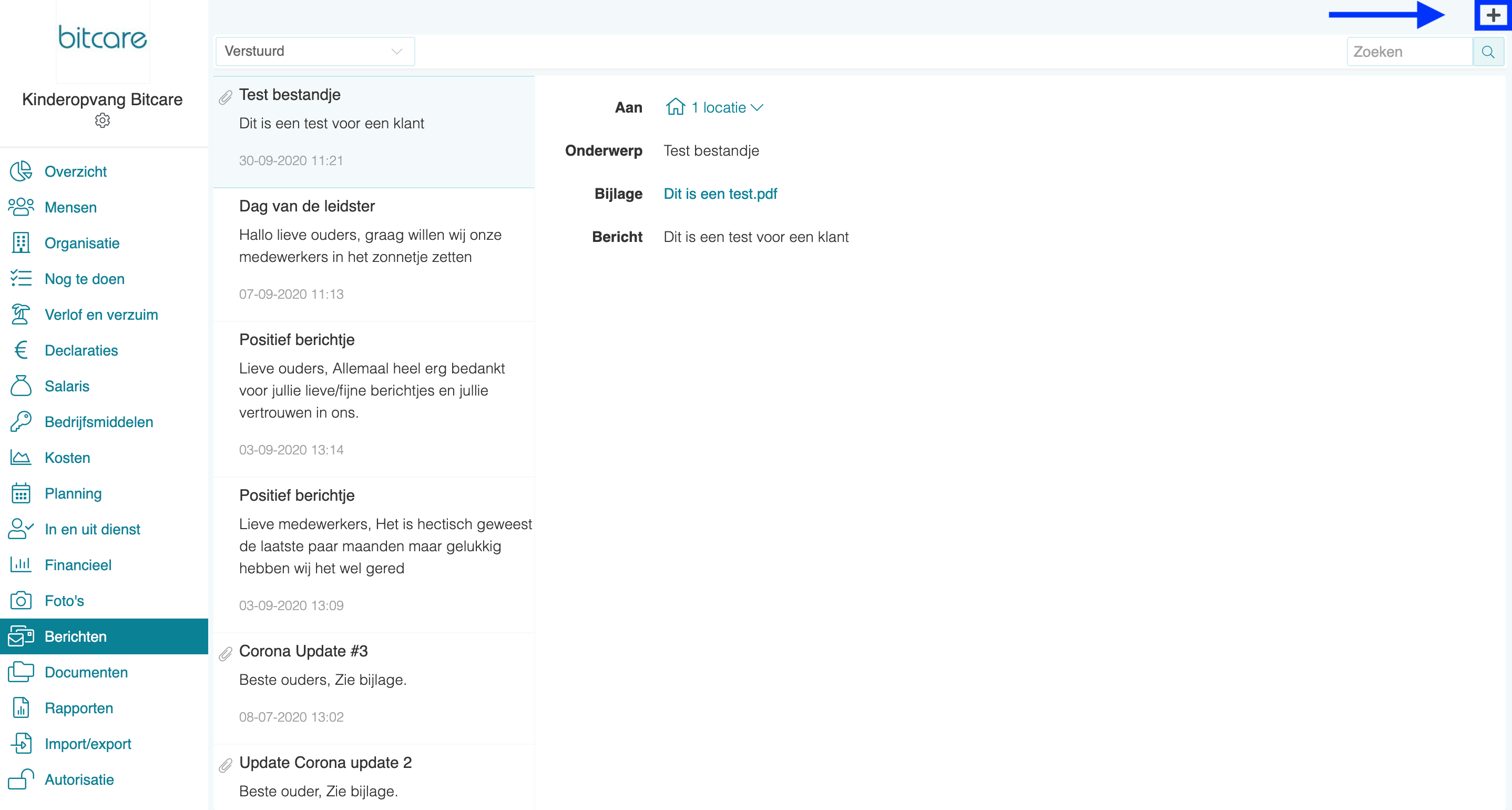This screenshot has width=1512, height=810.
Task: Click the Foto's camera icon
Action: tap(21, 600)
